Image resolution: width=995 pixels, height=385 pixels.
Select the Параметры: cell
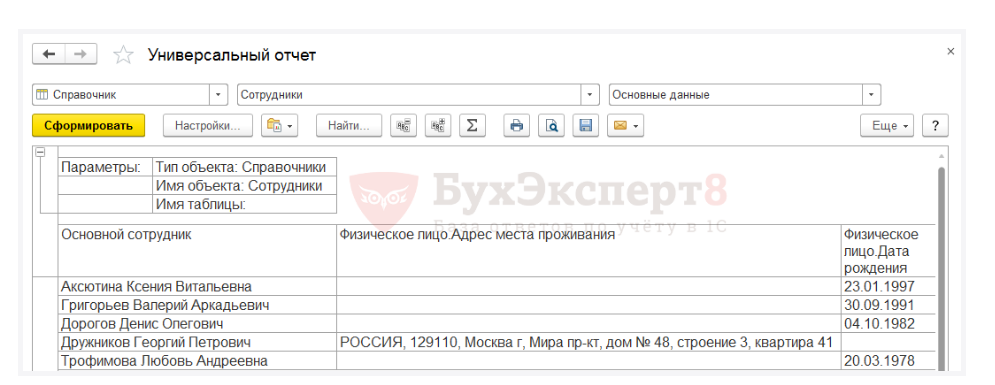coord(105,167)
